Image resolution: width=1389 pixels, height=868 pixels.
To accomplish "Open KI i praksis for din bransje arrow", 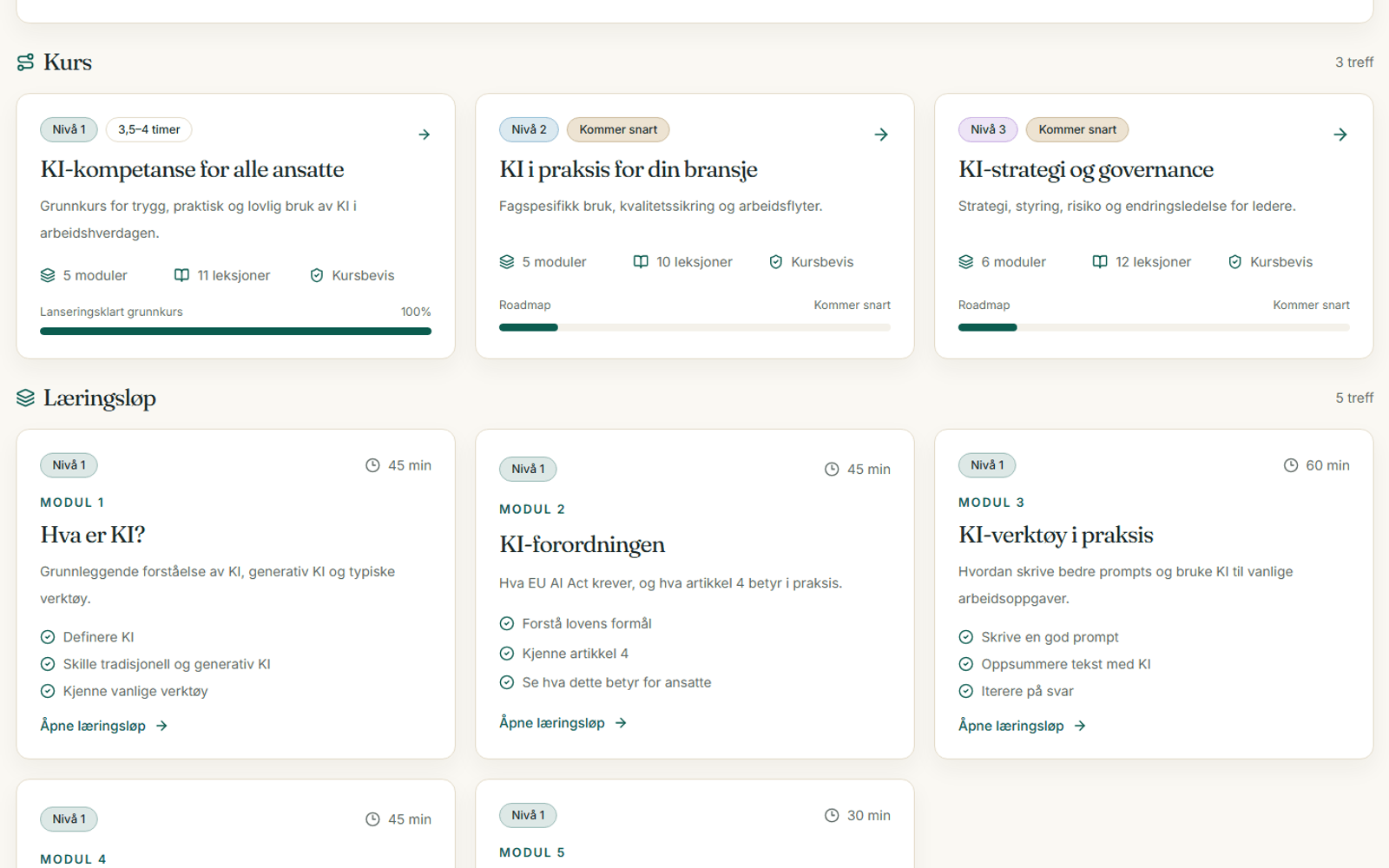I will pyautogui.click(x=881, y=135).
